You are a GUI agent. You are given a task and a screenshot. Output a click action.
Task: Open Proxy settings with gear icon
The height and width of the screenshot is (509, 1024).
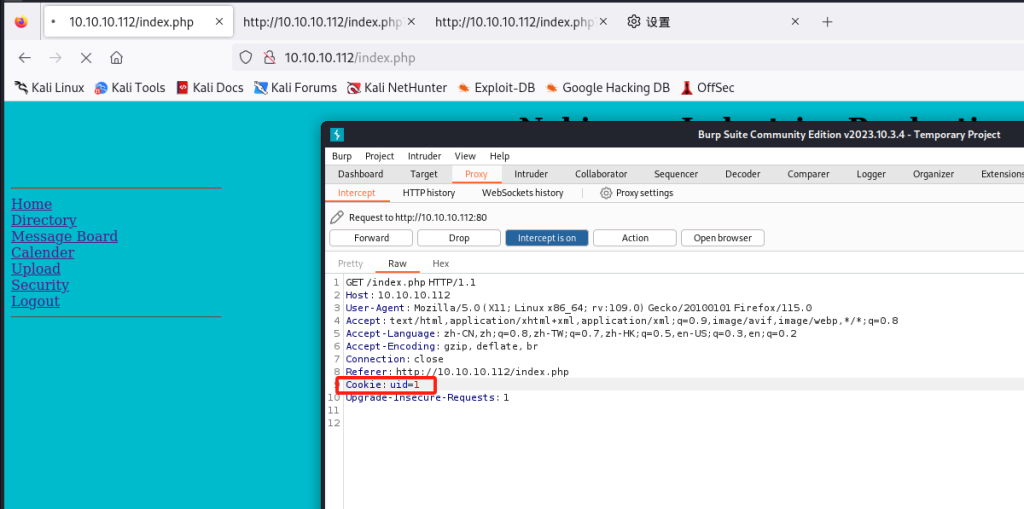point(637,193)
